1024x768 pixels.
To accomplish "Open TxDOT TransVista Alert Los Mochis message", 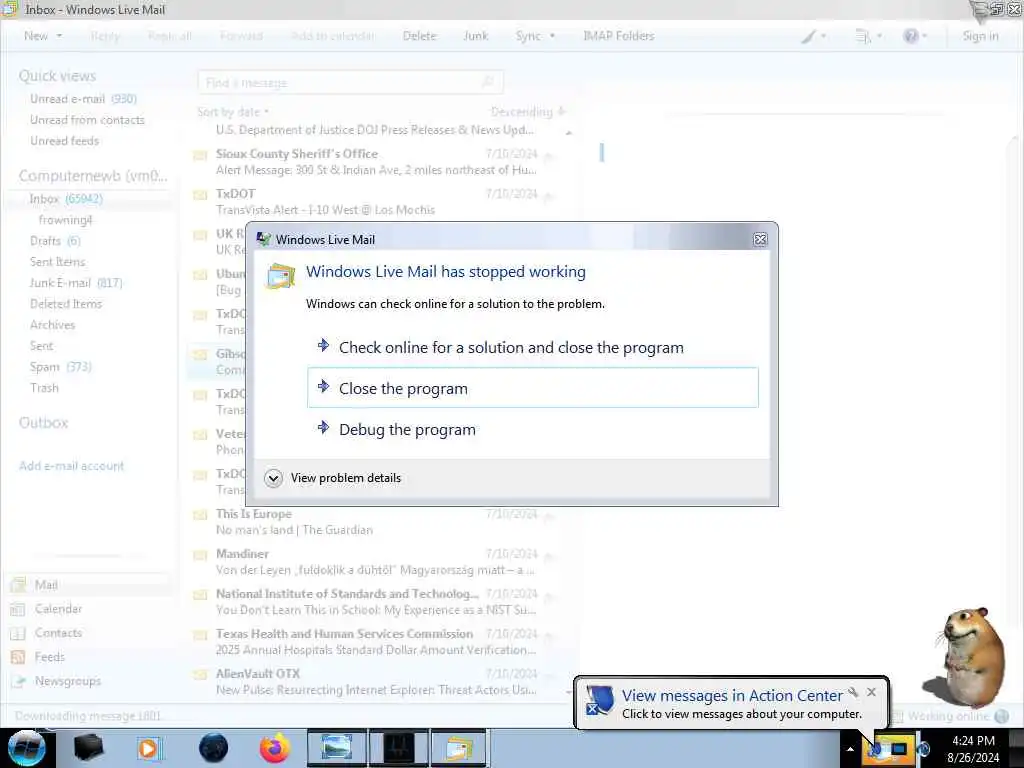I will pos(377,201).
